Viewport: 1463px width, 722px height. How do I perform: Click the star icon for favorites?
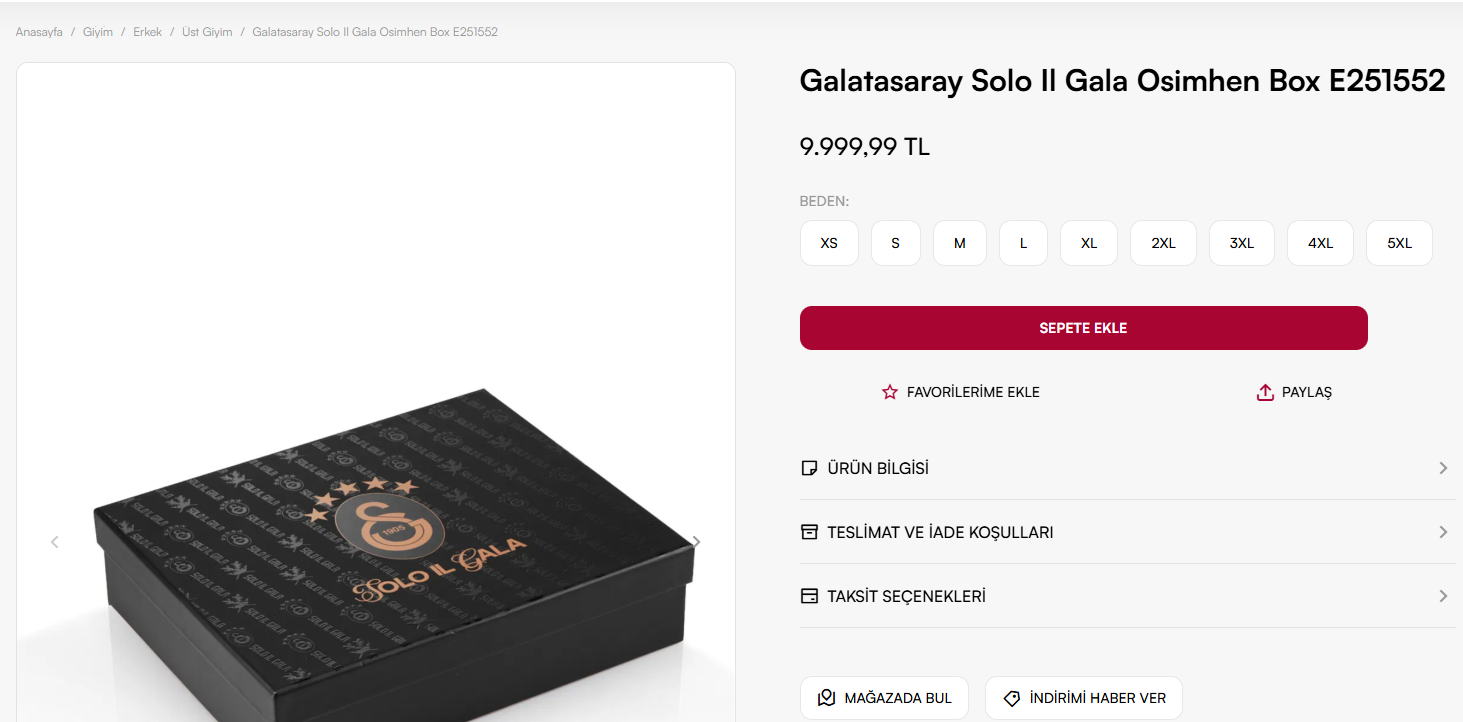pos(890,392)
